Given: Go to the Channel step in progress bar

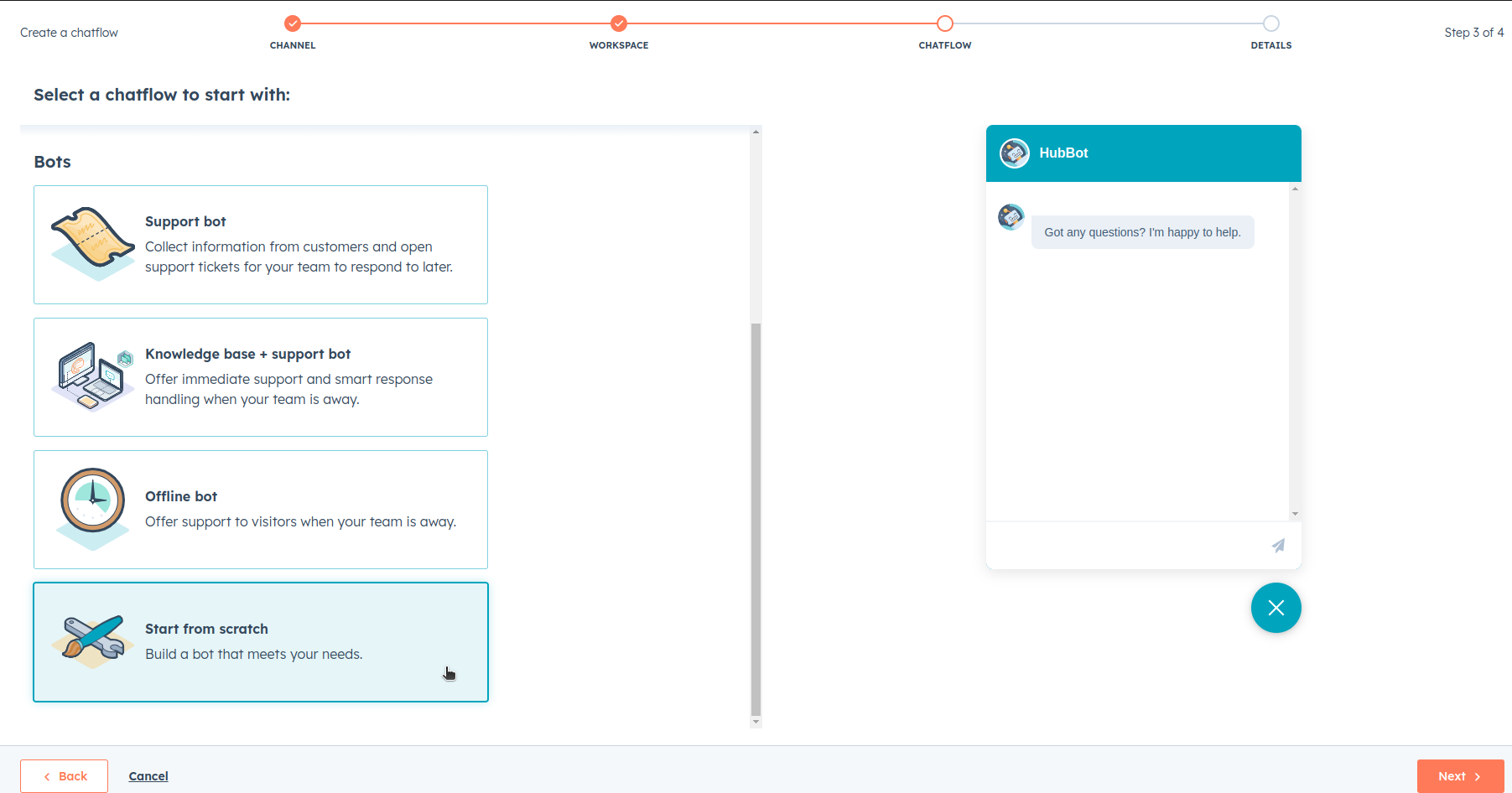Looking at the screenshot, I should [293, 23].
